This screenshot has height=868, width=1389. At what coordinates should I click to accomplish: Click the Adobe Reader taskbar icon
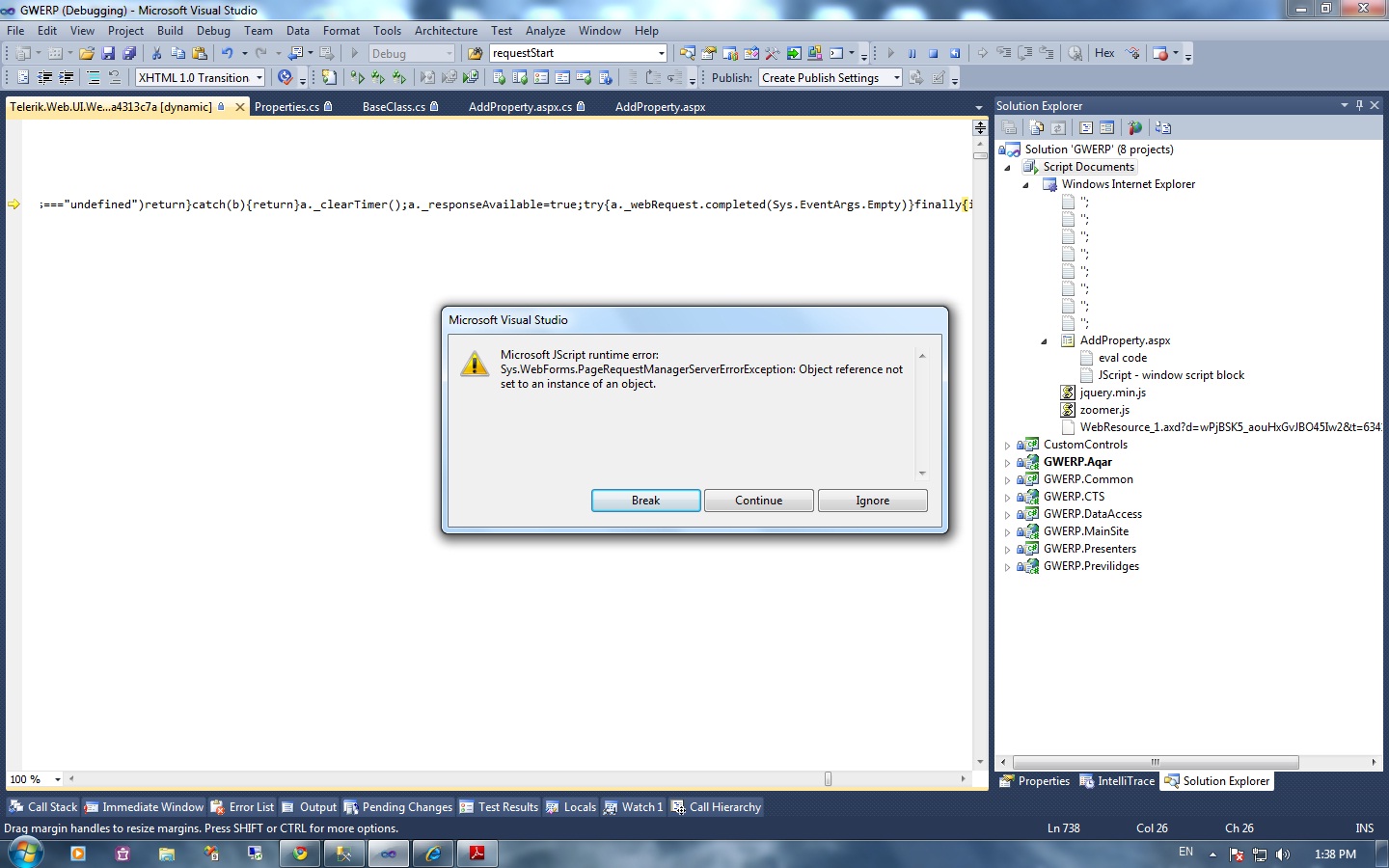tap(477, 854)
